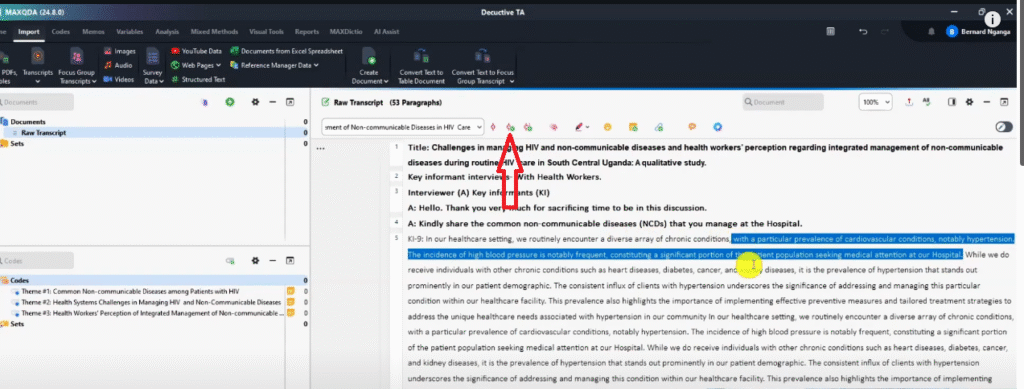
Task: Click the orange comment icon in coding toolbar
Action: pyautogui.click(x=692, y=127)
